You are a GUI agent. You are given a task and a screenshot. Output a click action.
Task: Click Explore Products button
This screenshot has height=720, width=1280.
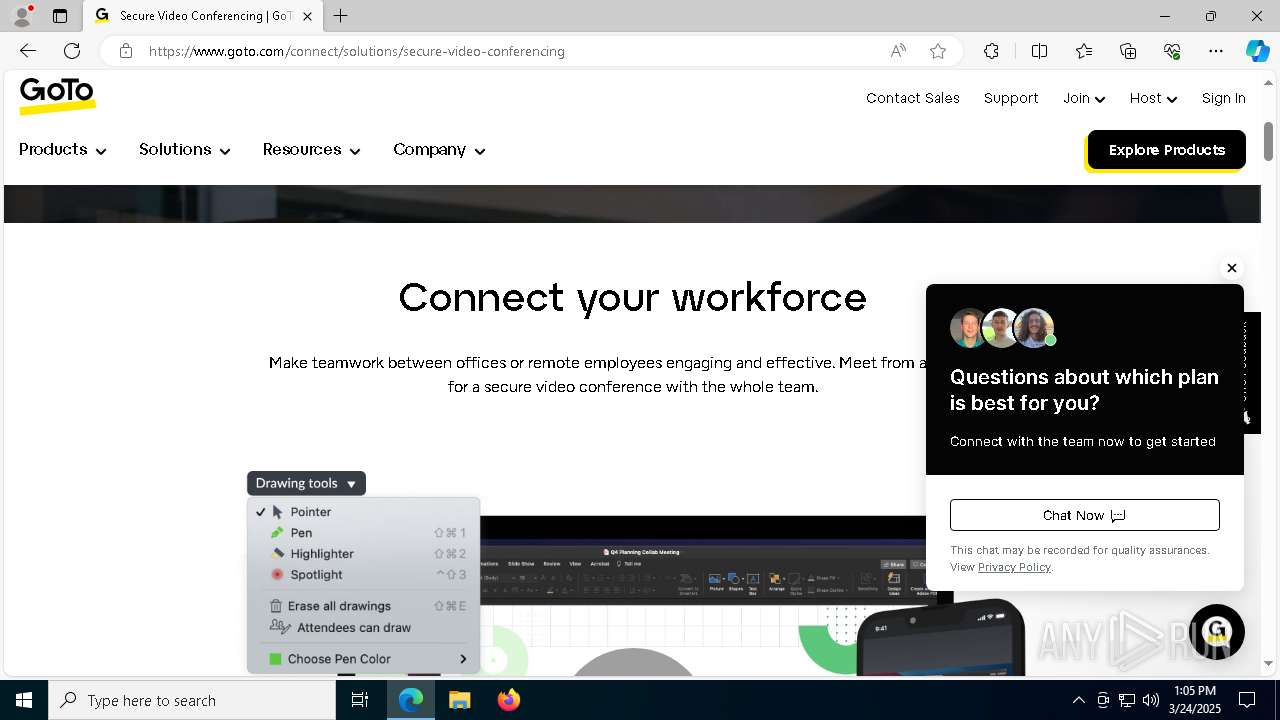pyautogui.click(x=1166, y=150)
